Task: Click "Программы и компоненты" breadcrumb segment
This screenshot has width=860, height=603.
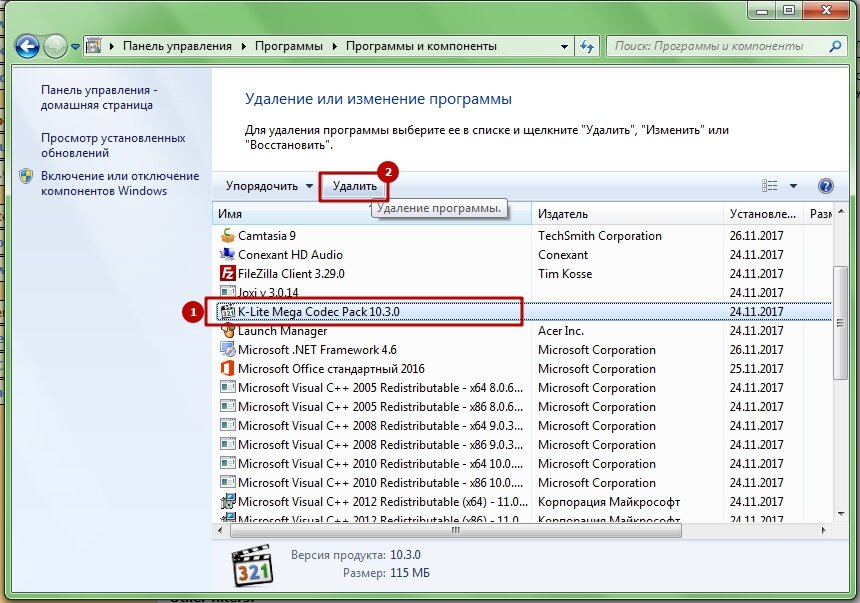Action: (x=421, y=46)
